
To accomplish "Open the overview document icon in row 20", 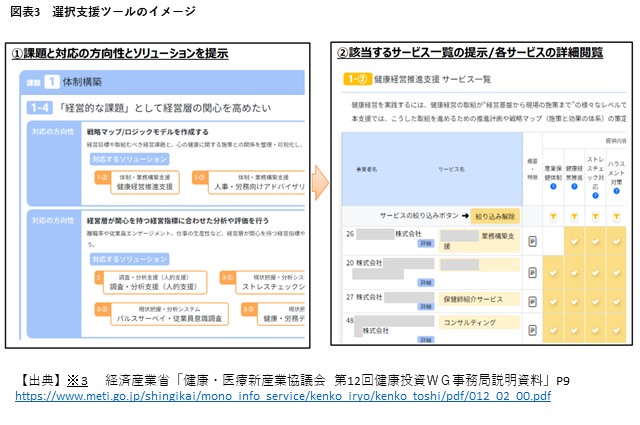I will [x=532, y=273].
